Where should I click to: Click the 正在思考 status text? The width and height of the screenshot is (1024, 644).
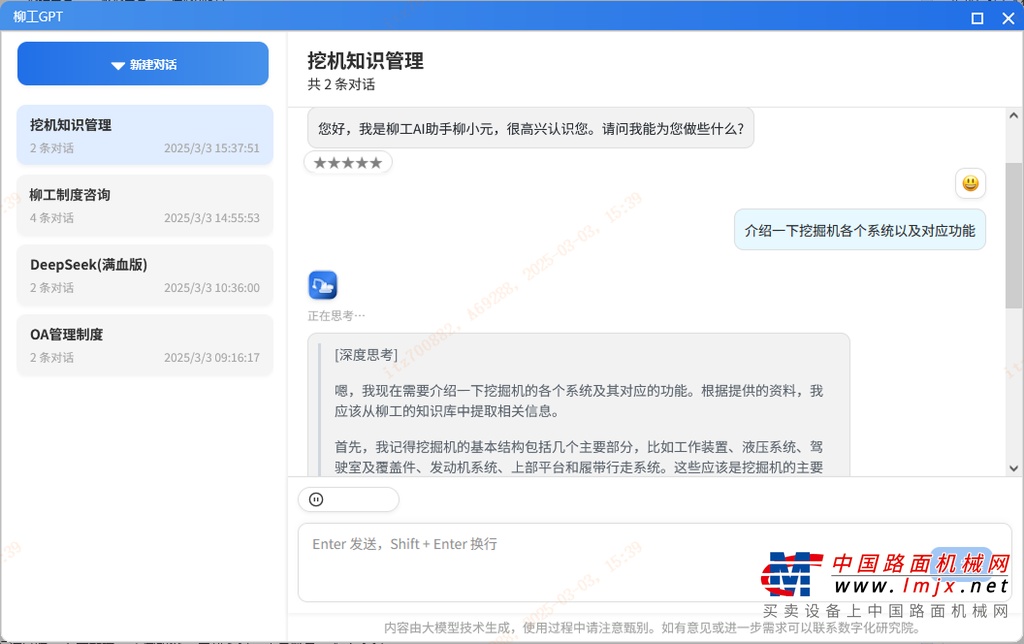336,315
